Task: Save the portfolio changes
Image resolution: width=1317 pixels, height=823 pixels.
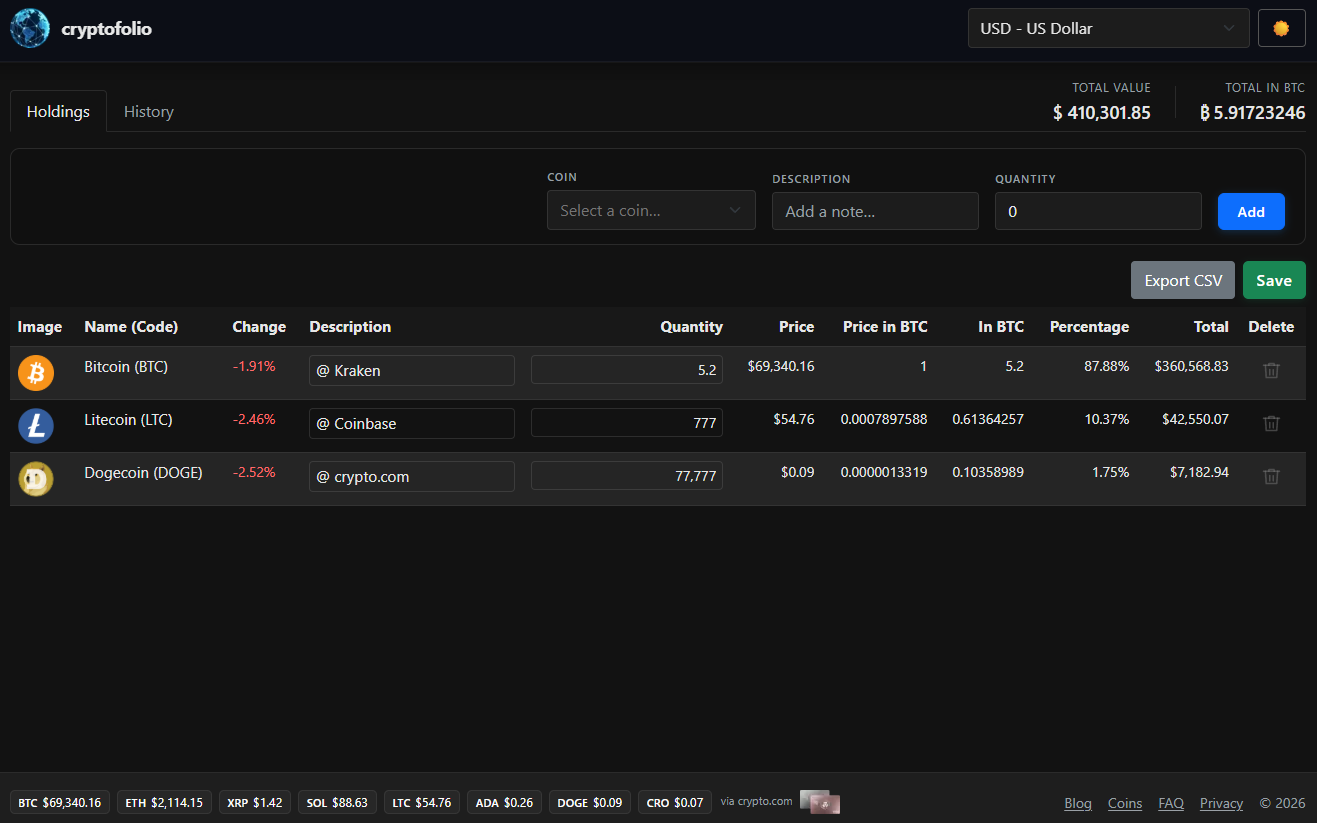Action: (1274, 280)
